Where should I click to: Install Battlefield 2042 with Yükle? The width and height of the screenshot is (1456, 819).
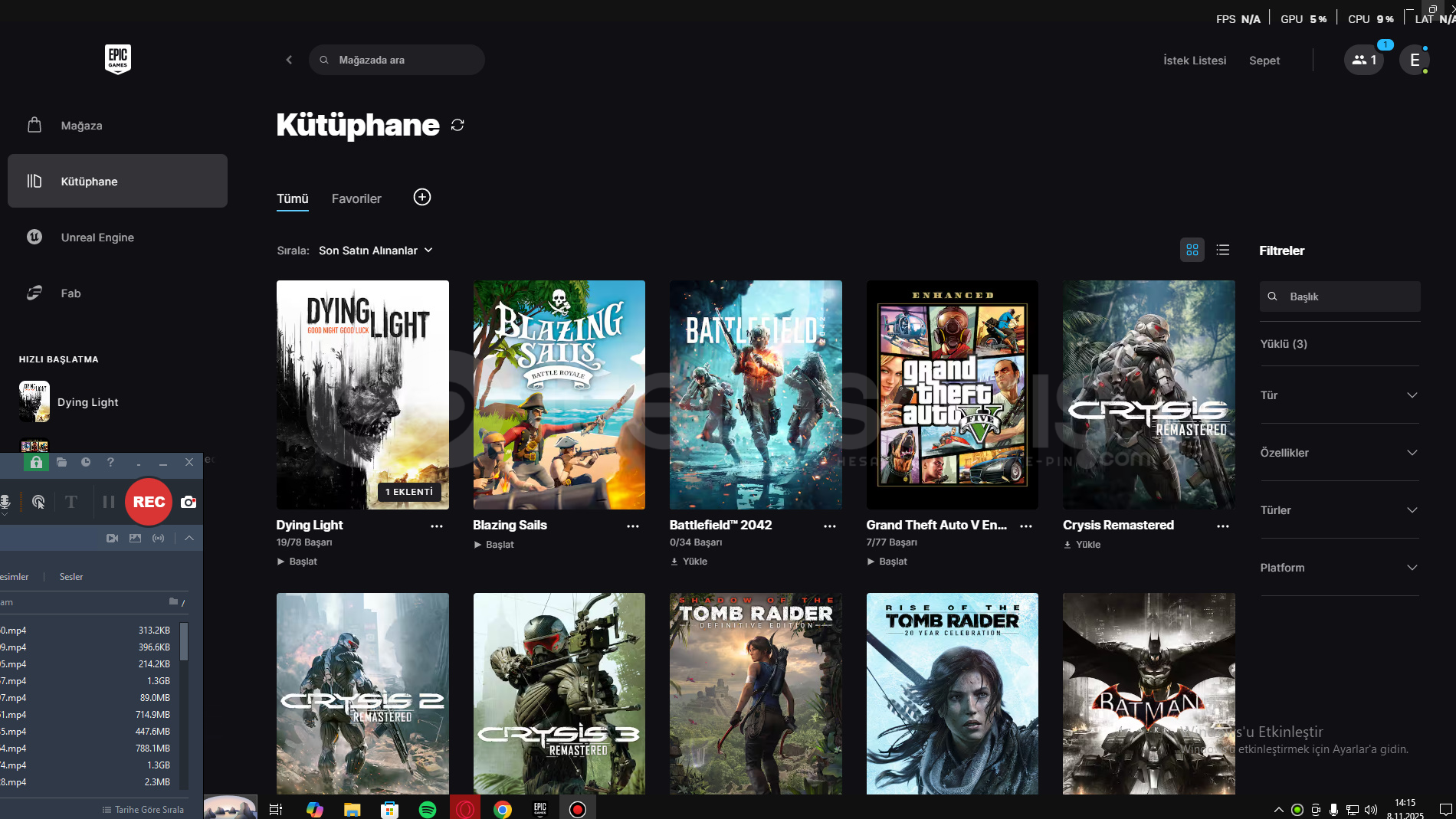click(689, 562)
